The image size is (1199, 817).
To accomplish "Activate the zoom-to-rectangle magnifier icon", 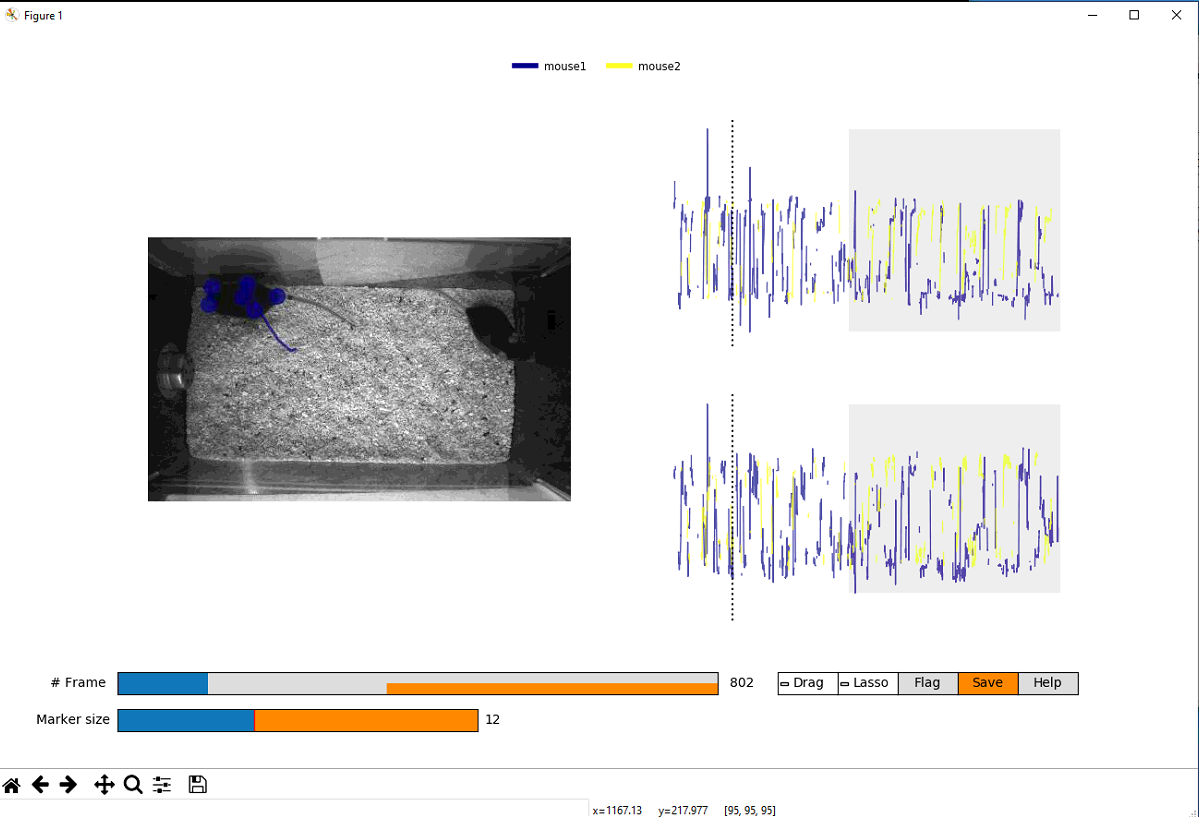I will click(133, 785).
